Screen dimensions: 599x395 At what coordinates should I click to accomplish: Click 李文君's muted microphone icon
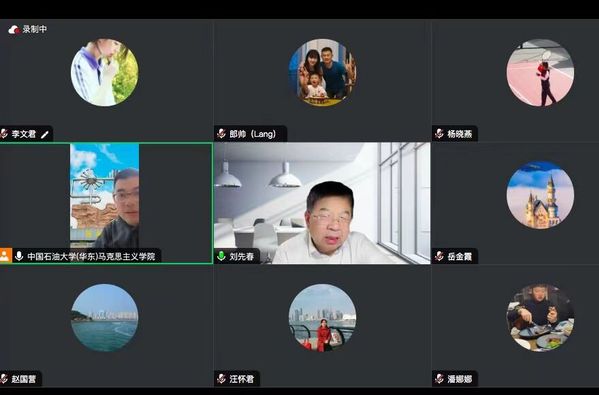[4, 134]
